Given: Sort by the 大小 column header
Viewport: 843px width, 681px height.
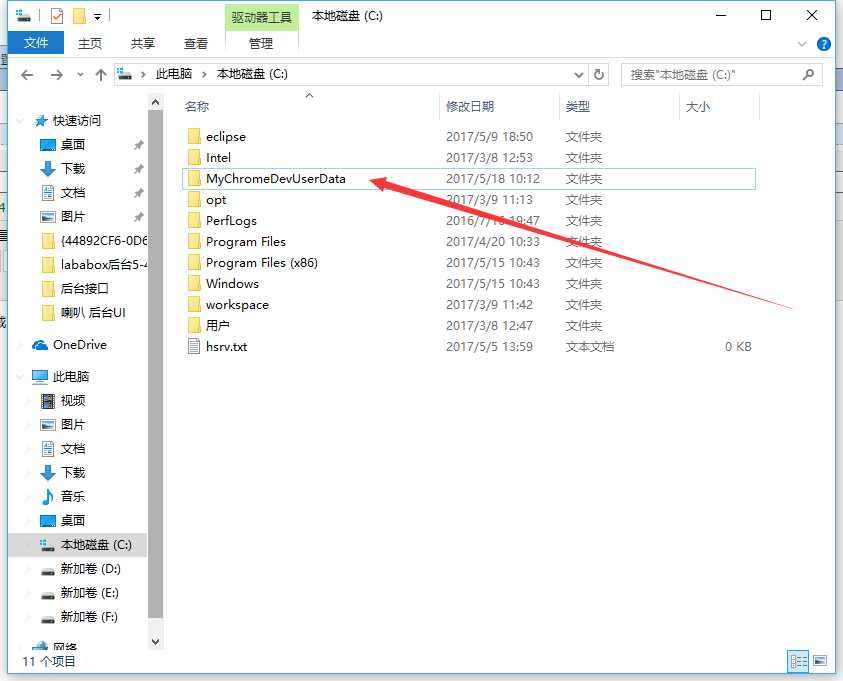Looking at the screenshot, I should point(698,106).
